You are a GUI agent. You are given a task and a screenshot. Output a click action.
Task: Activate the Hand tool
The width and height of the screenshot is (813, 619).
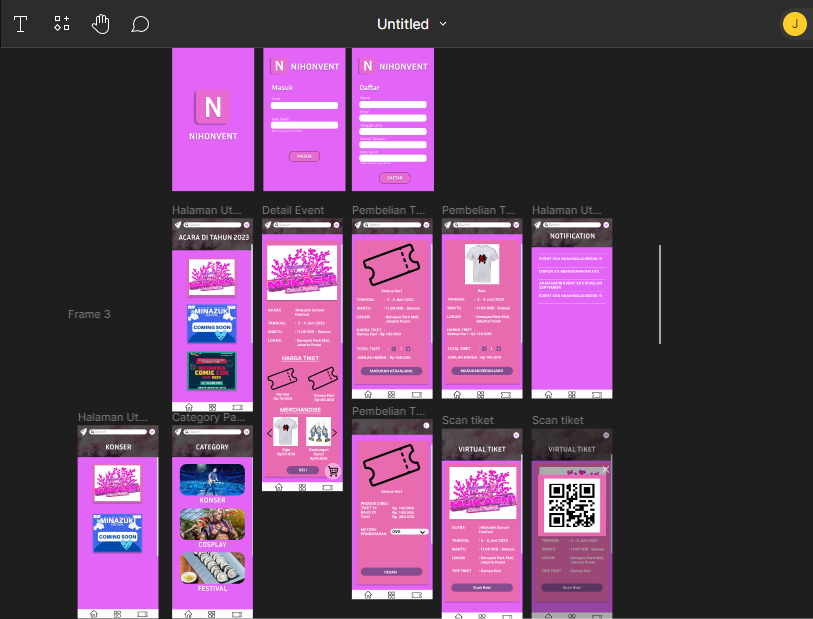click(x=100, y=24)
